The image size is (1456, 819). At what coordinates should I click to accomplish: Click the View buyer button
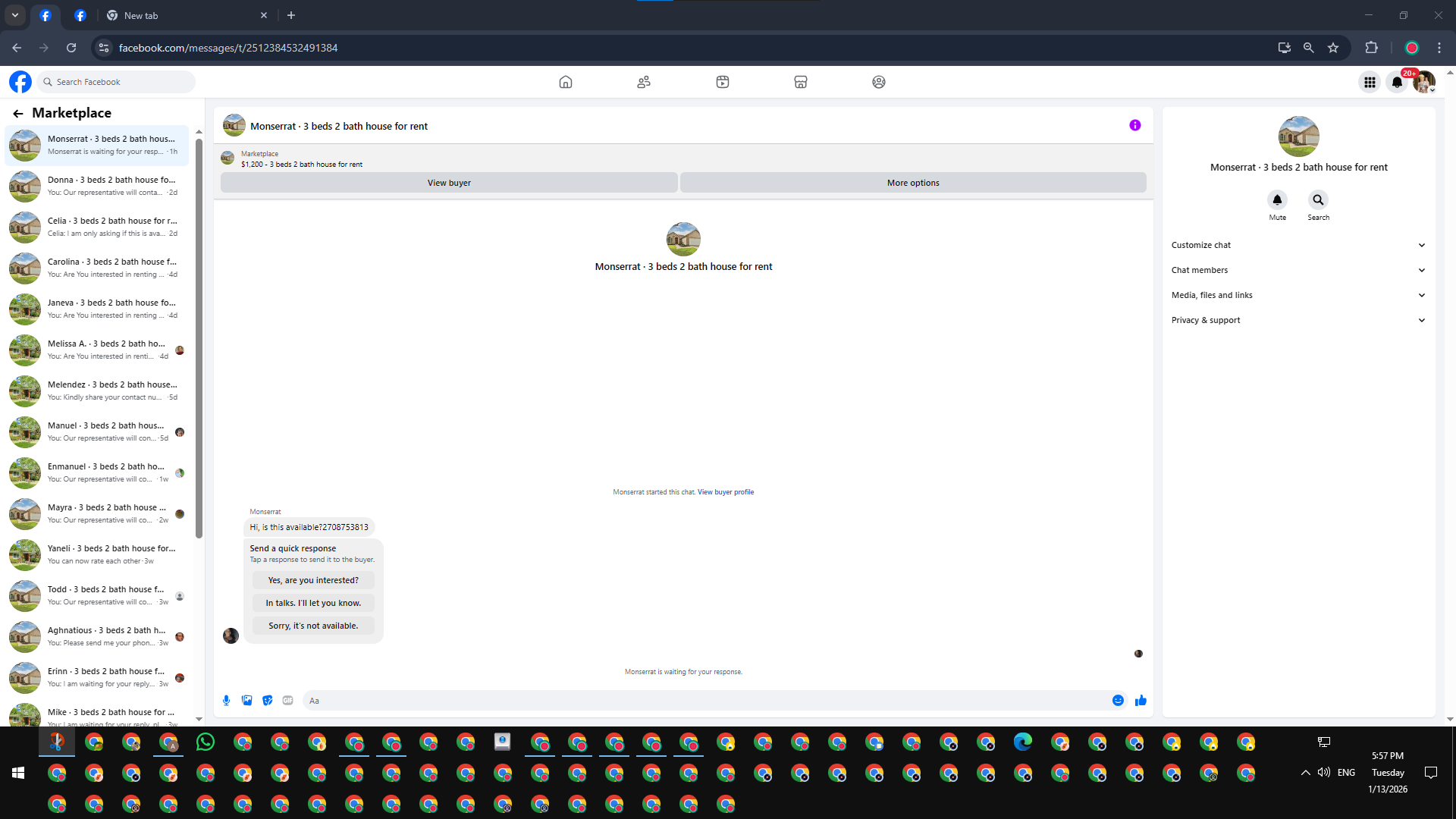pyautogui.click(x=449, y=183)
